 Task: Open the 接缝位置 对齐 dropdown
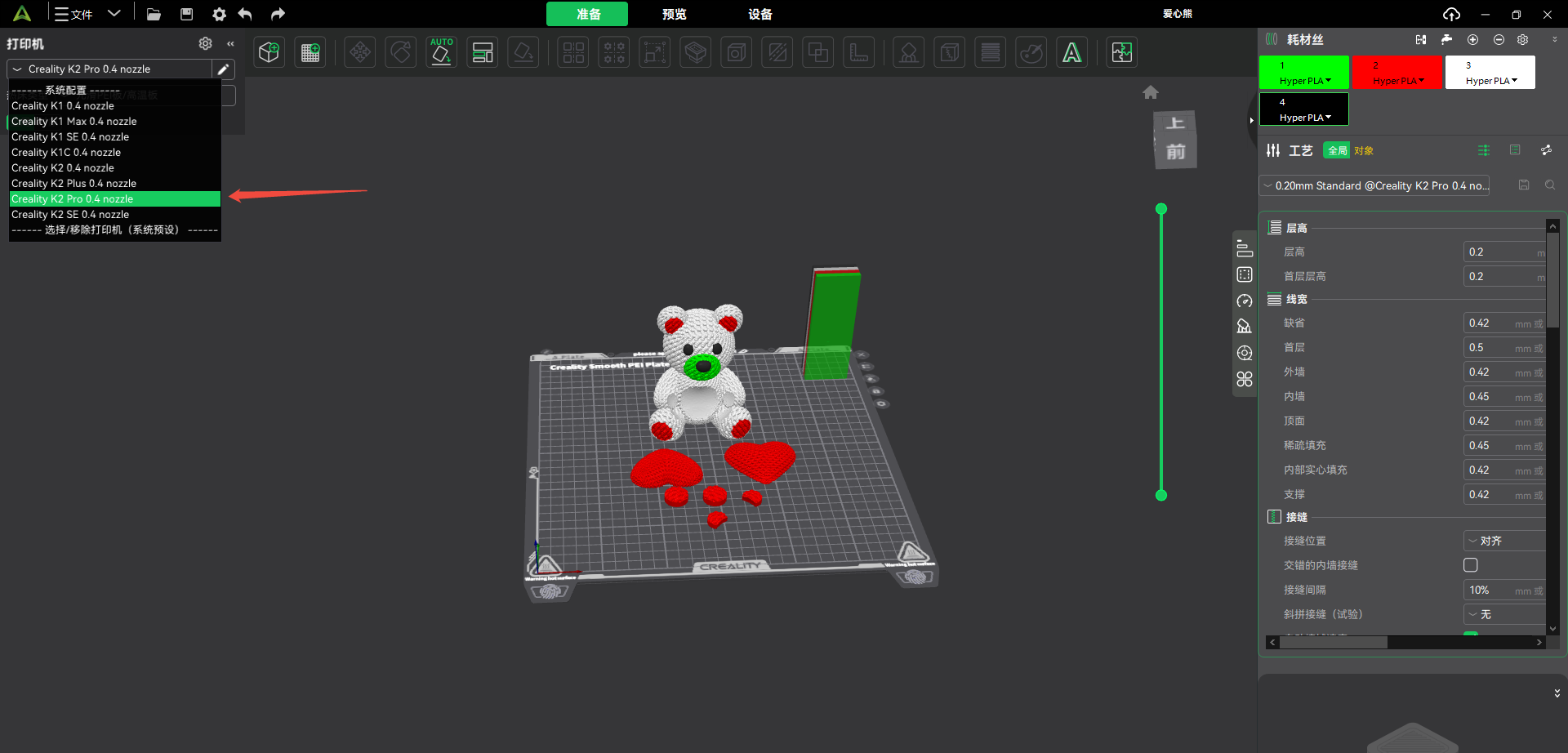click(1504, 541)
